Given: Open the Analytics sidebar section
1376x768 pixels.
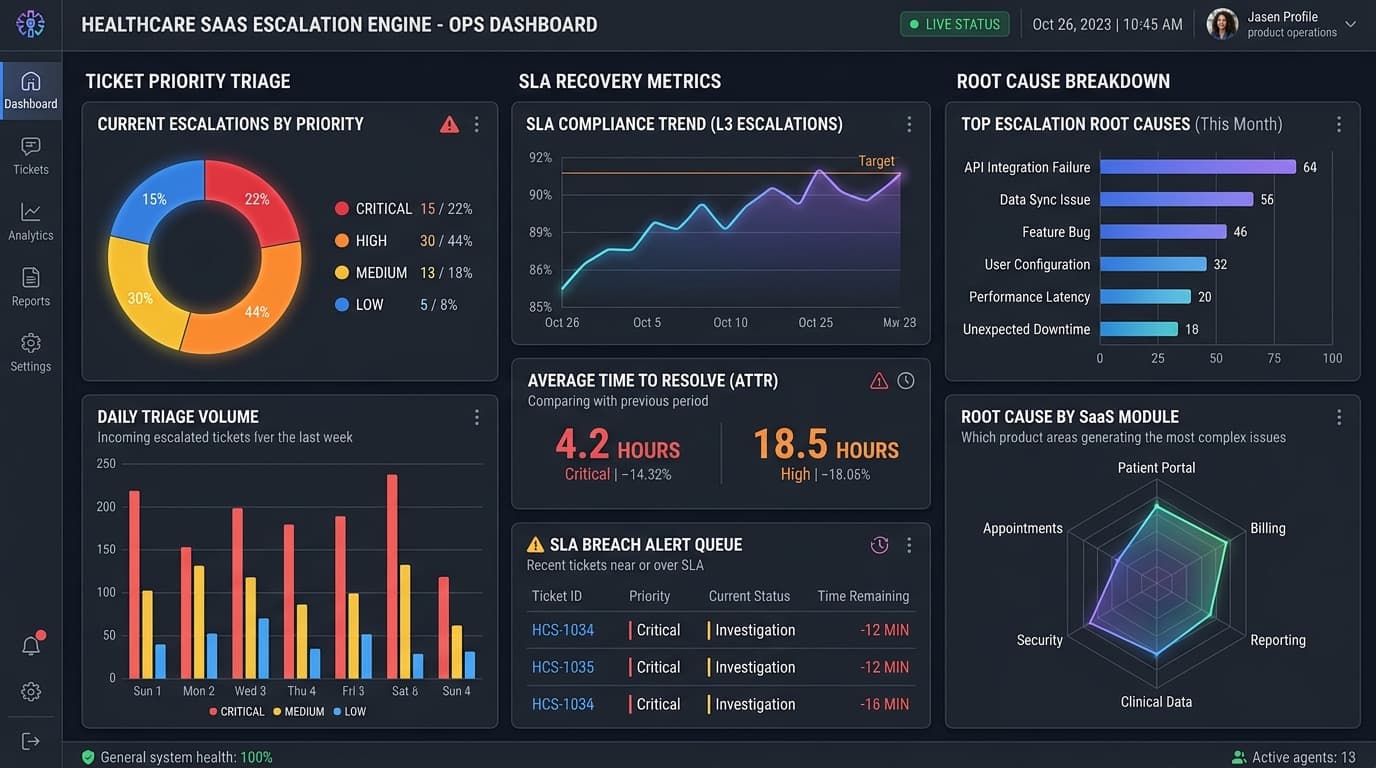Looking at the screenshot, I should click(31, 222).
